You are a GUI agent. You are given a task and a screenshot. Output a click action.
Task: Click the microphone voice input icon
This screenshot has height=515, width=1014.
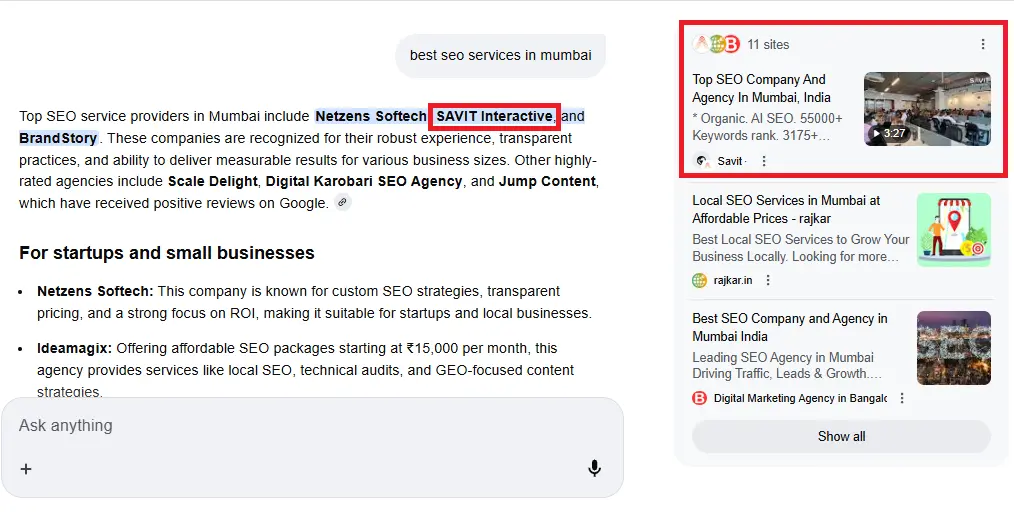[x=594, y=468]
